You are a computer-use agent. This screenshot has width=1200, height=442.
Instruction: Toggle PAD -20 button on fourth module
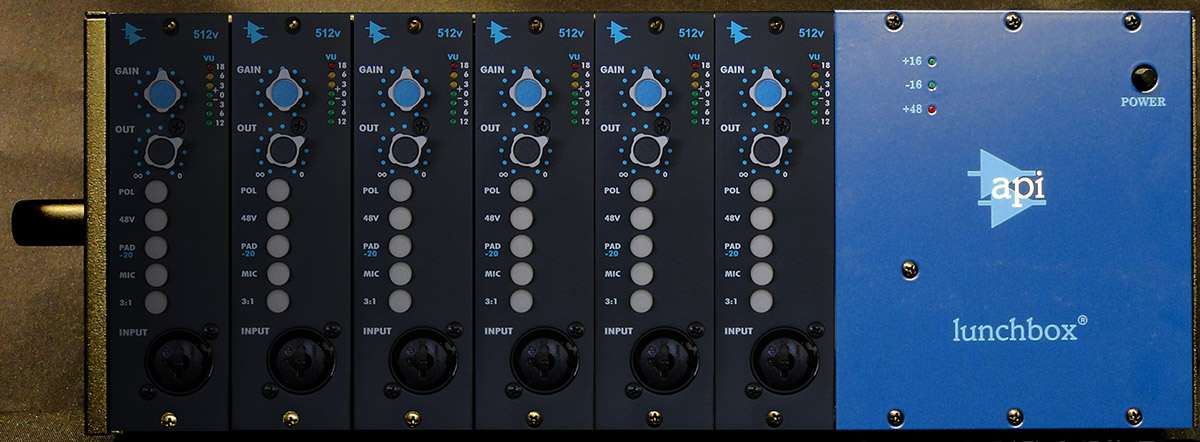(520, 246)
